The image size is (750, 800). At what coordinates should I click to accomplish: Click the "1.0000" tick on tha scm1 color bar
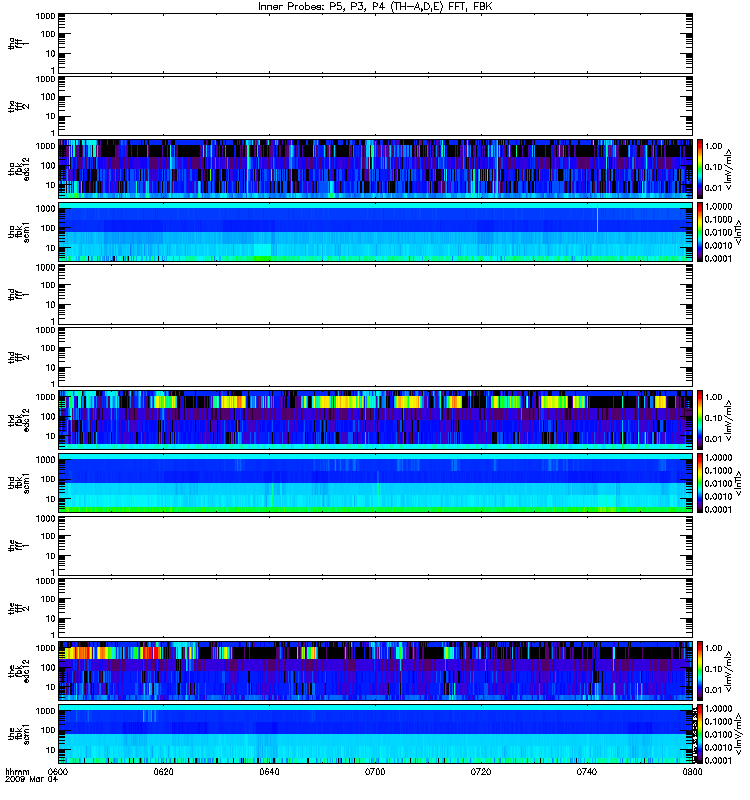tap(718, 207)
